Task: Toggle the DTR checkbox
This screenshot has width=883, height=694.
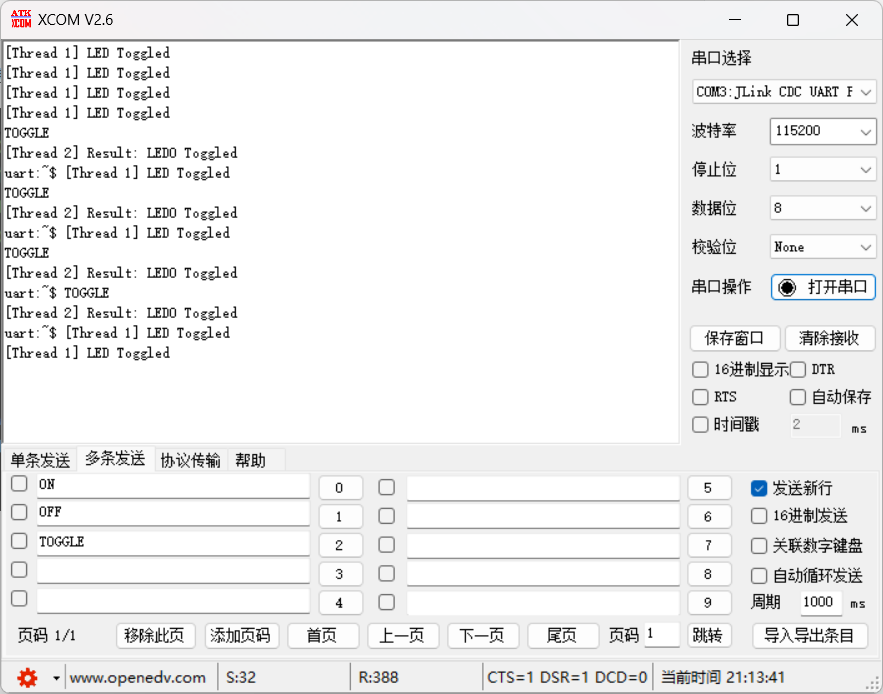Action: (797, 370)
